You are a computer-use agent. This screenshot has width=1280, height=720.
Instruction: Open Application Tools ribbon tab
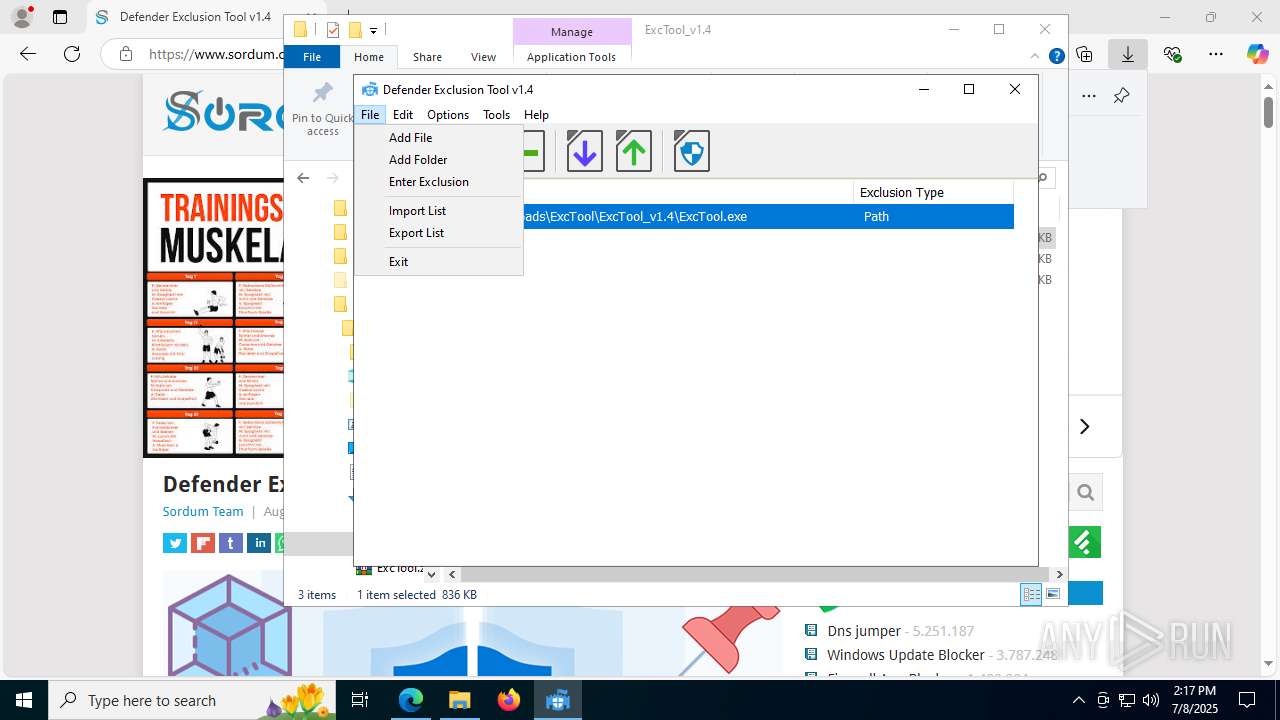click(571, 57)
